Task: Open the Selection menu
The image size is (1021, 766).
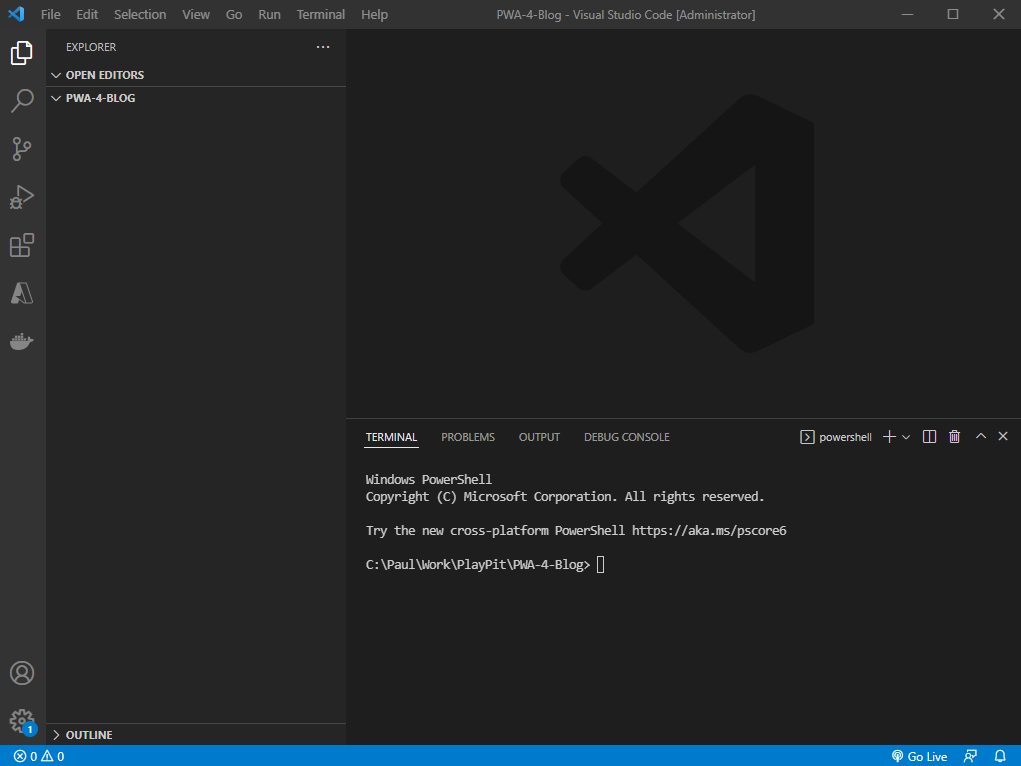Action: (x=140, y=14)
